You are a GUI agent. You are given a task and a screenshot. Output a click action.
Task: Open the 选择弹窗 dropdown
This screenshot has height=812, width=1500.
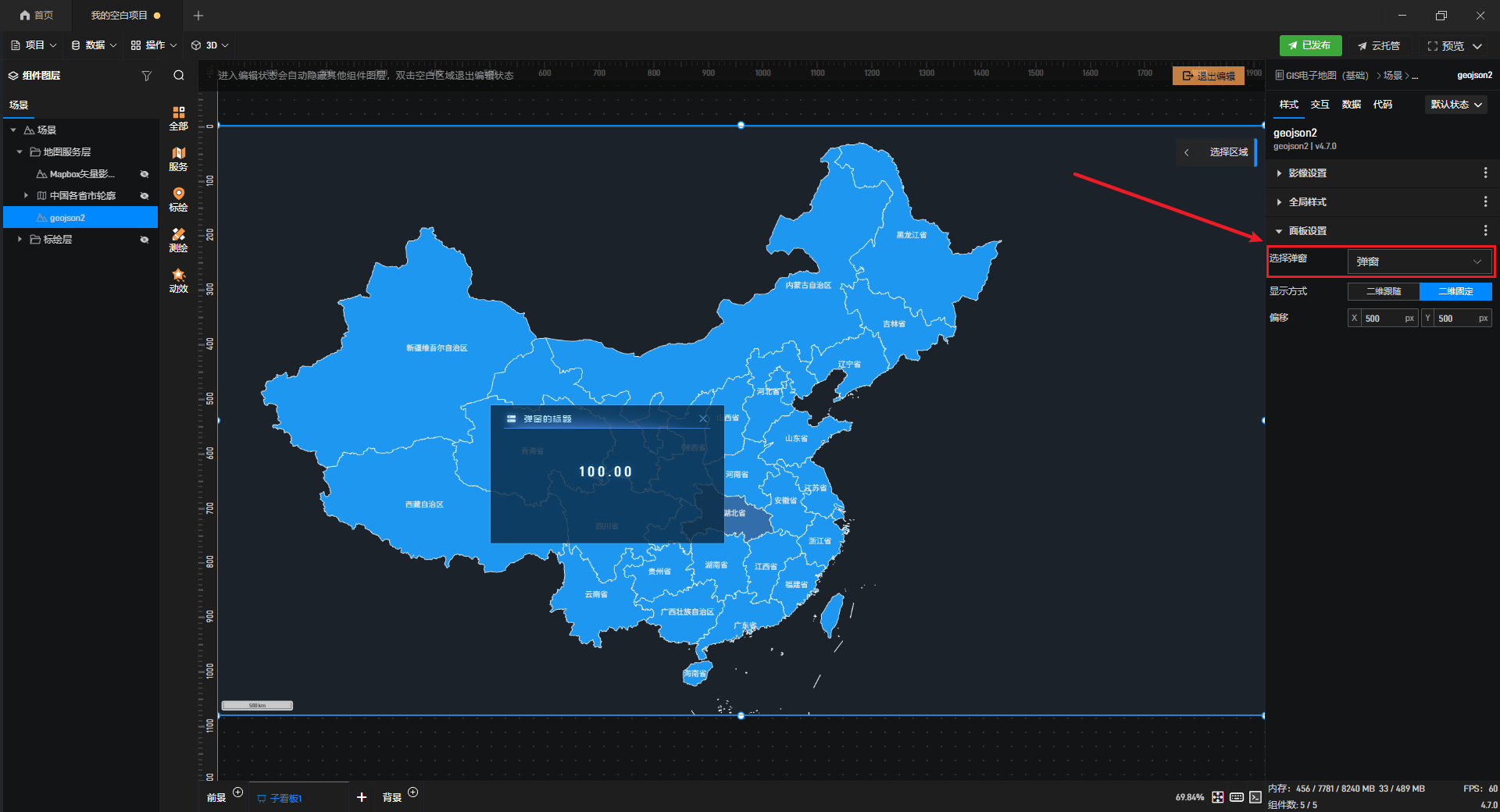1419,262
